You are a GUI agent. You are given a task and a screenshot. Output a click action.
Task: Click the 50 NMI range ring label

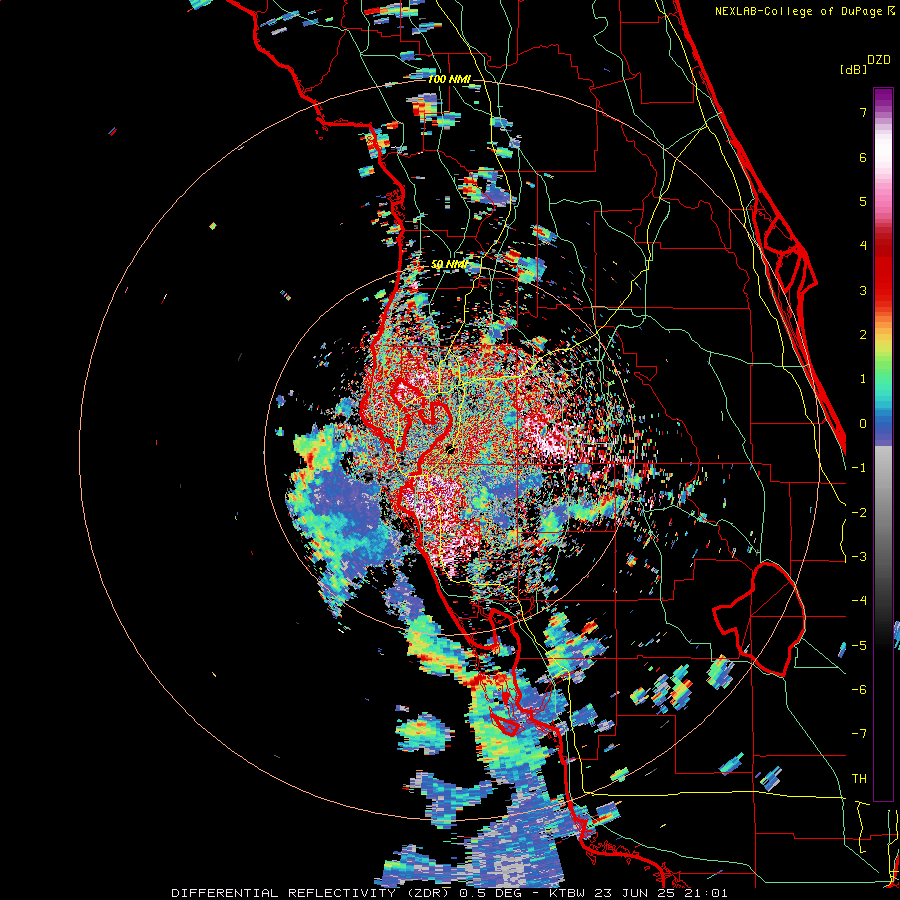(x=449, y=264)
